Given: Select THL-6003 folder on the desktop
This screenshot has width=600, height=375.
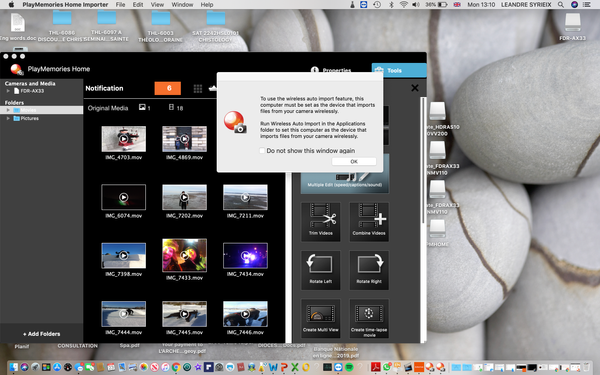Looking at the screenshot, I should tap(160, 26).
